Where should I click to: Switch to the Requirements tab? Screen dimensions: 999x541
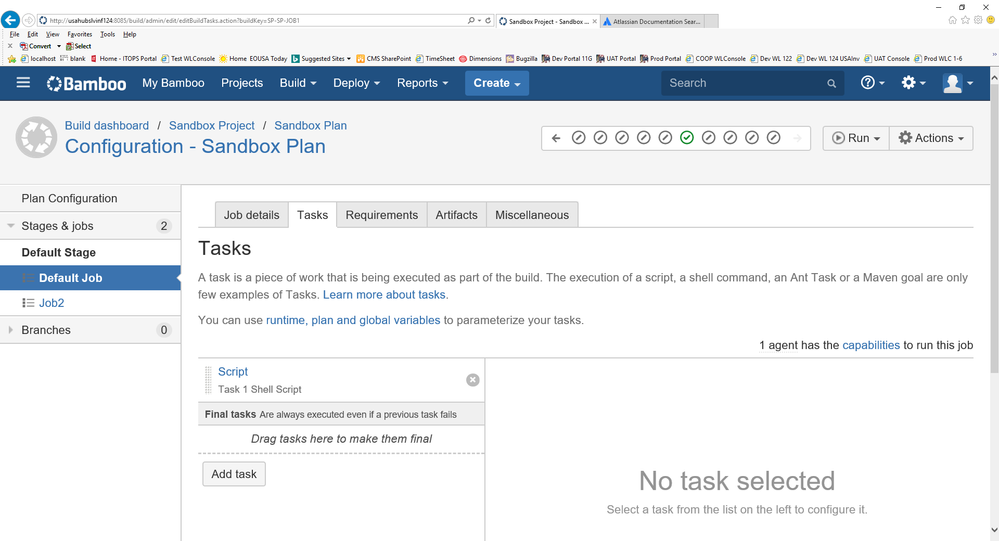pyautogui.click(x=382, y=215)
